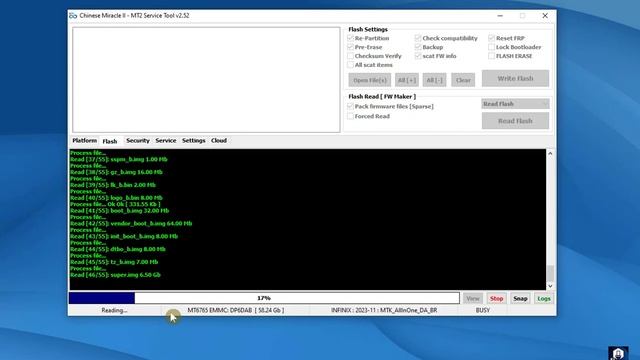
Task: Open the Security tab
Action: pos(138,140)
